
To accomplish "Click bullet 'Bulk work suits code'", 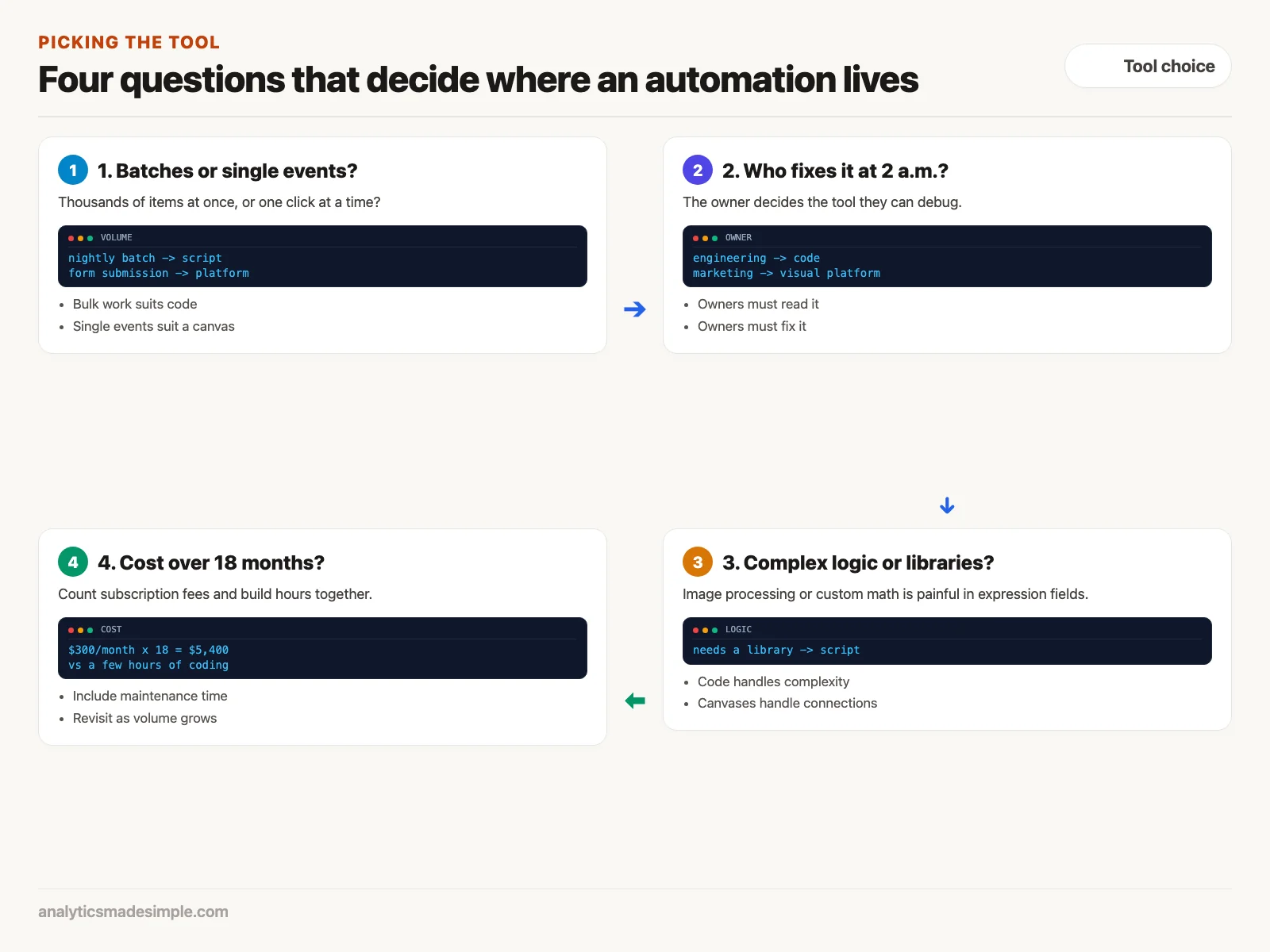I will (x=135, y=304).
